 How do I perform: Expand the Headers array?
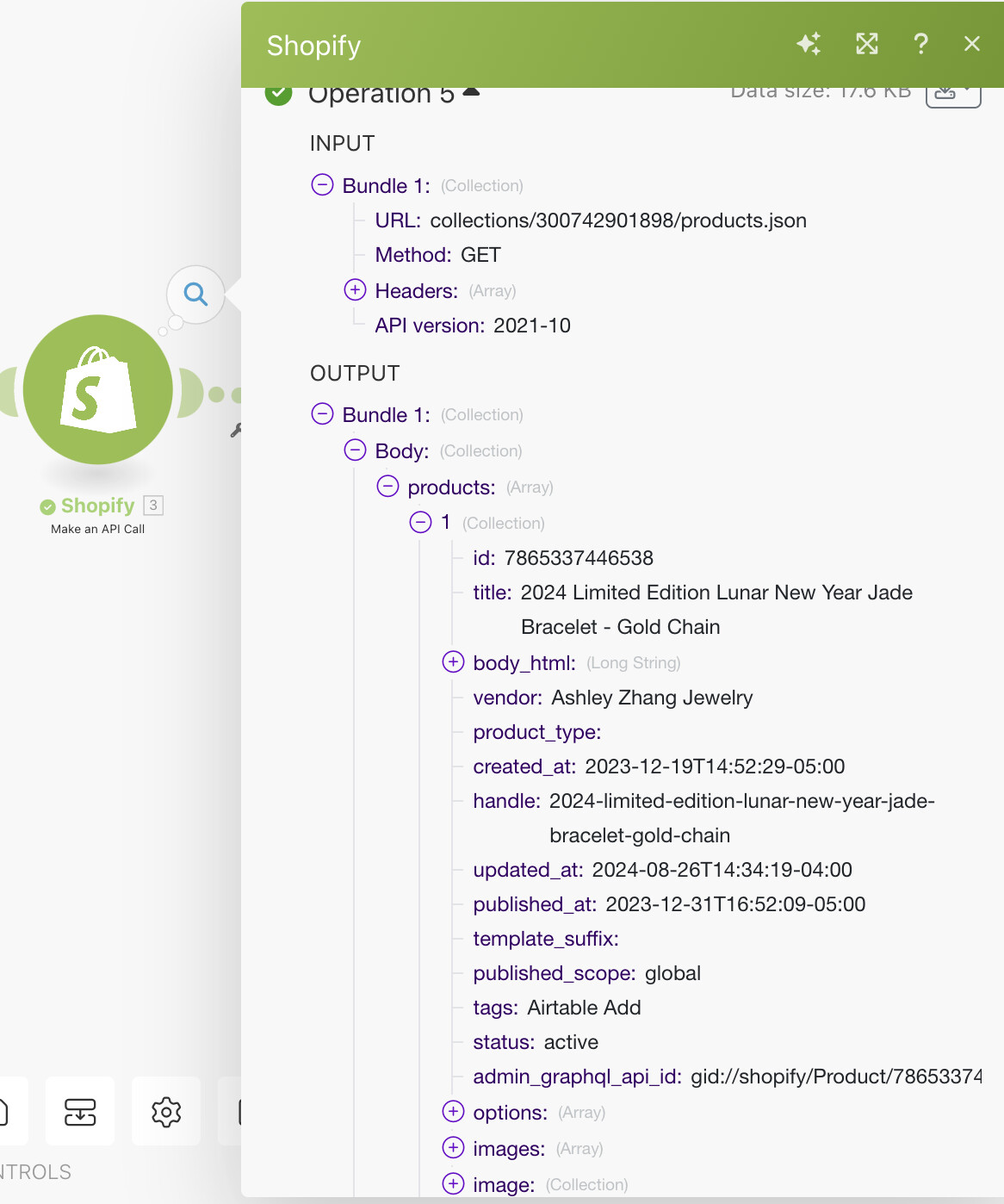point(355,289)
